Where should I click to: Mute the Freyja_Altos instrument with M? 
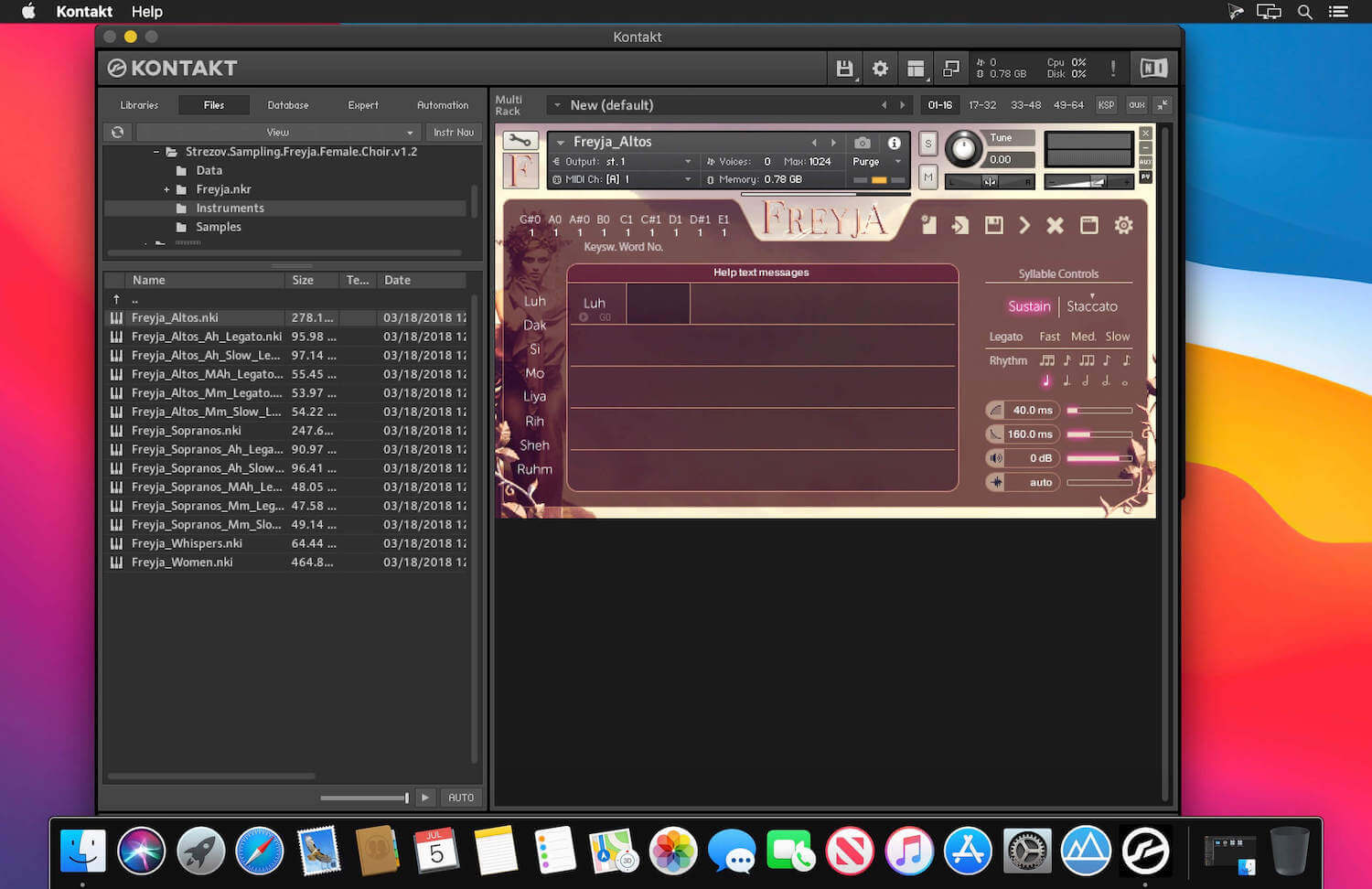pyautogui.click(x=928, y=177)
